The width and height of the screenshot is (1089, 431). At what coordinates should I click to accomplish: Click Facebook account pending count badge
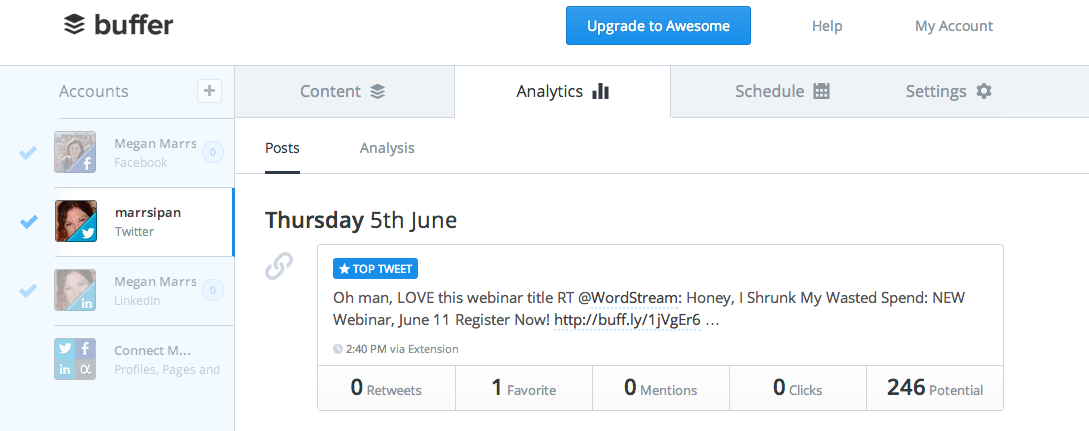[213, 152]
